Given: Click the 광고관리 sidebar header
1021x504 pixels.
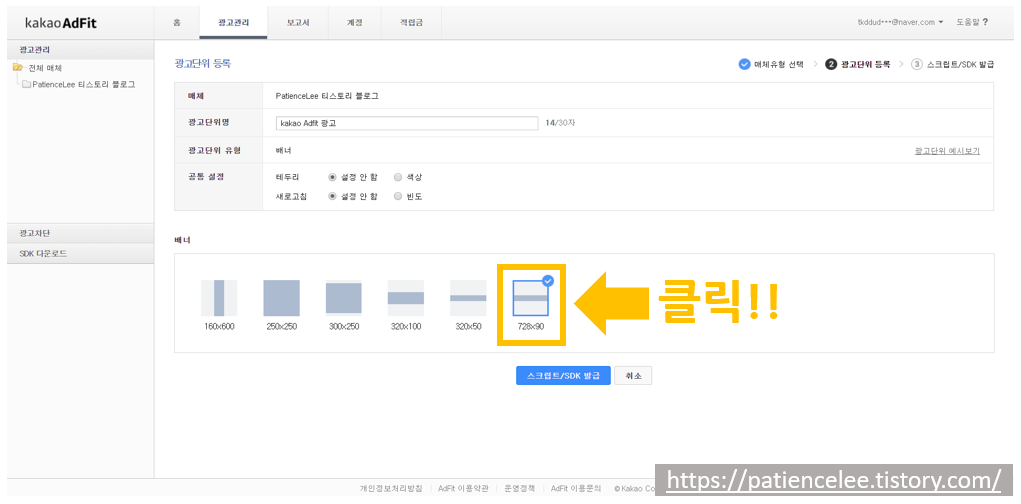Looking at the screenshot, I should (x=80, y=49).
